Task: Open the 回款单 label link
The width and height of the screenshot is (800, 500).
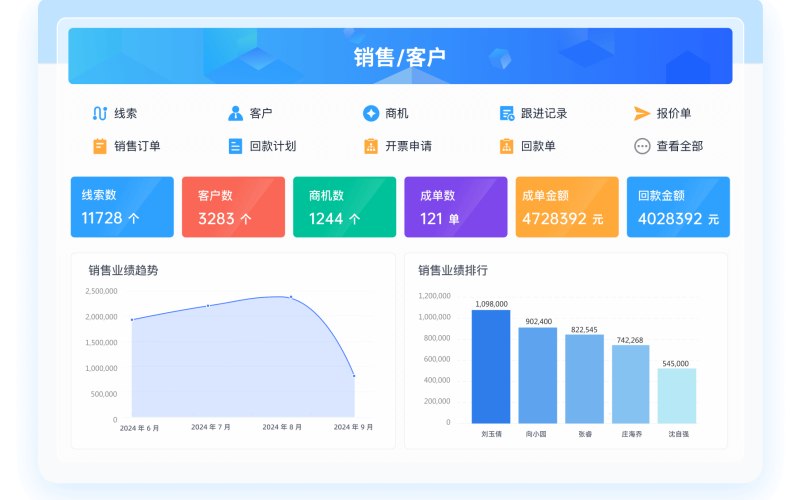Action: click(x=538, y=146)
